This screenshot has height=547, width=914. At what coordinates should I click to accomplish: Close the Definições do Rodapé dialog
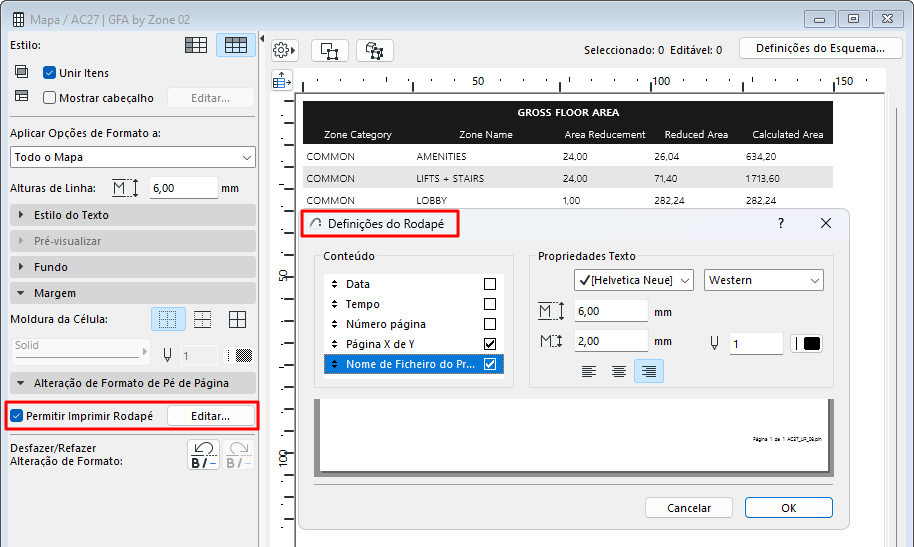click(x=825, y=223)
